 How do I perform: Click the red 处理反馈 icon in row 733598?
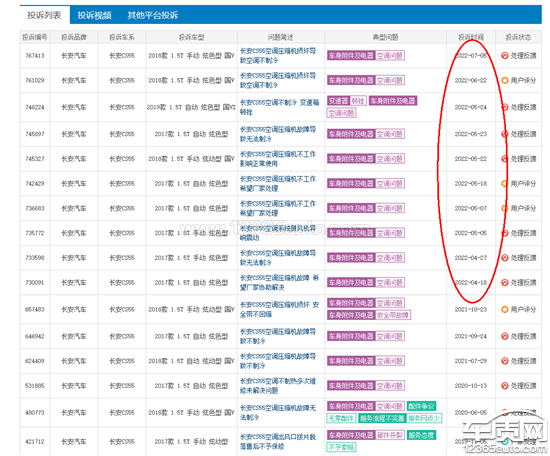point(504,258)
